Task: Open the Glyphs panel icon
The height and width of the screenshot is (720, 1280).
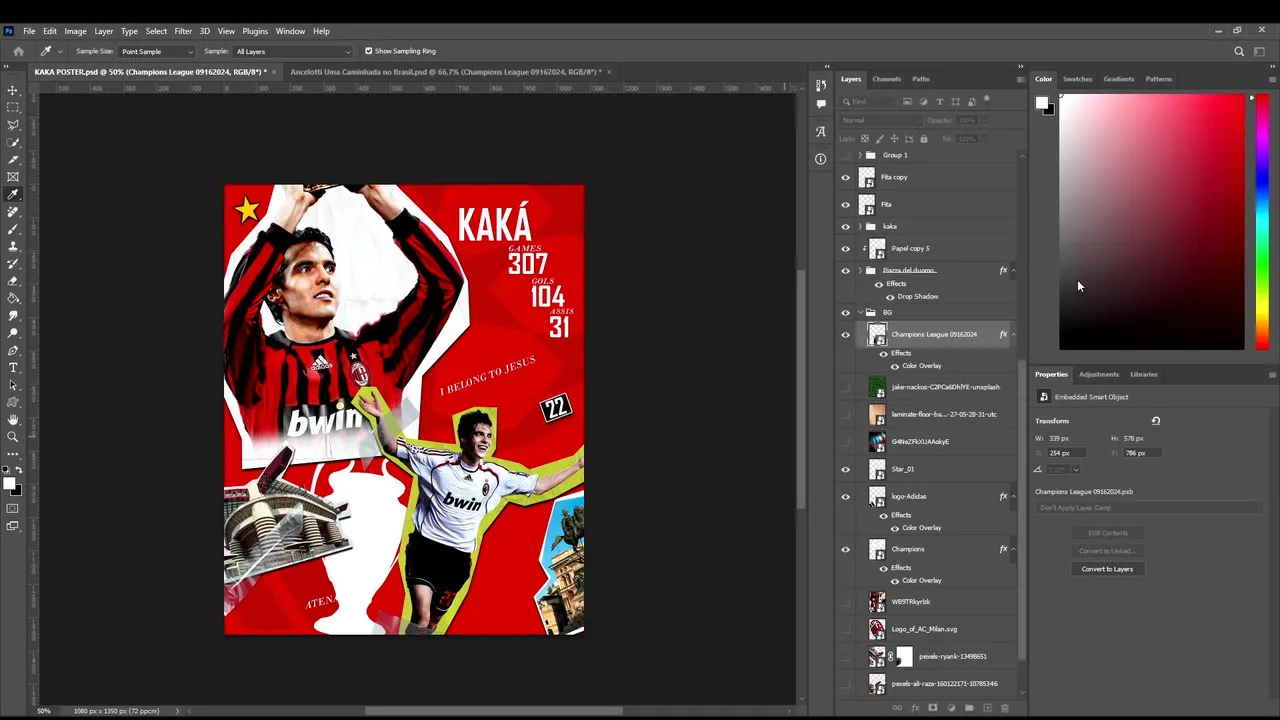Action: coord(821,131)
